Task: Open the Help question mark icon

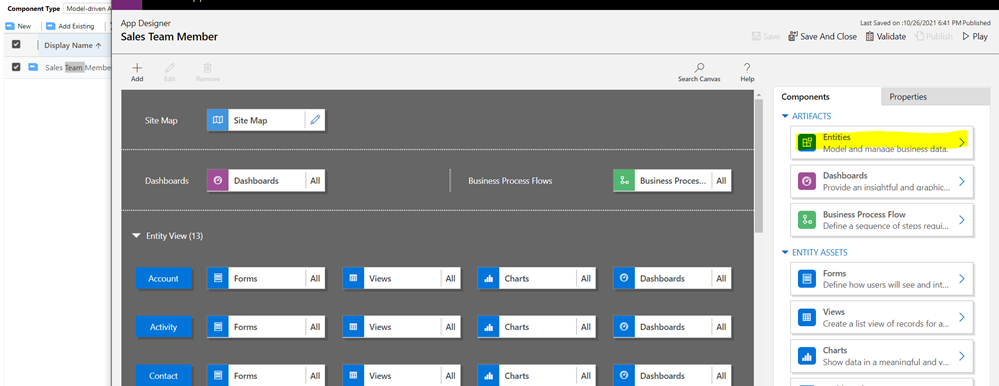Action: [x=747, y=68]
